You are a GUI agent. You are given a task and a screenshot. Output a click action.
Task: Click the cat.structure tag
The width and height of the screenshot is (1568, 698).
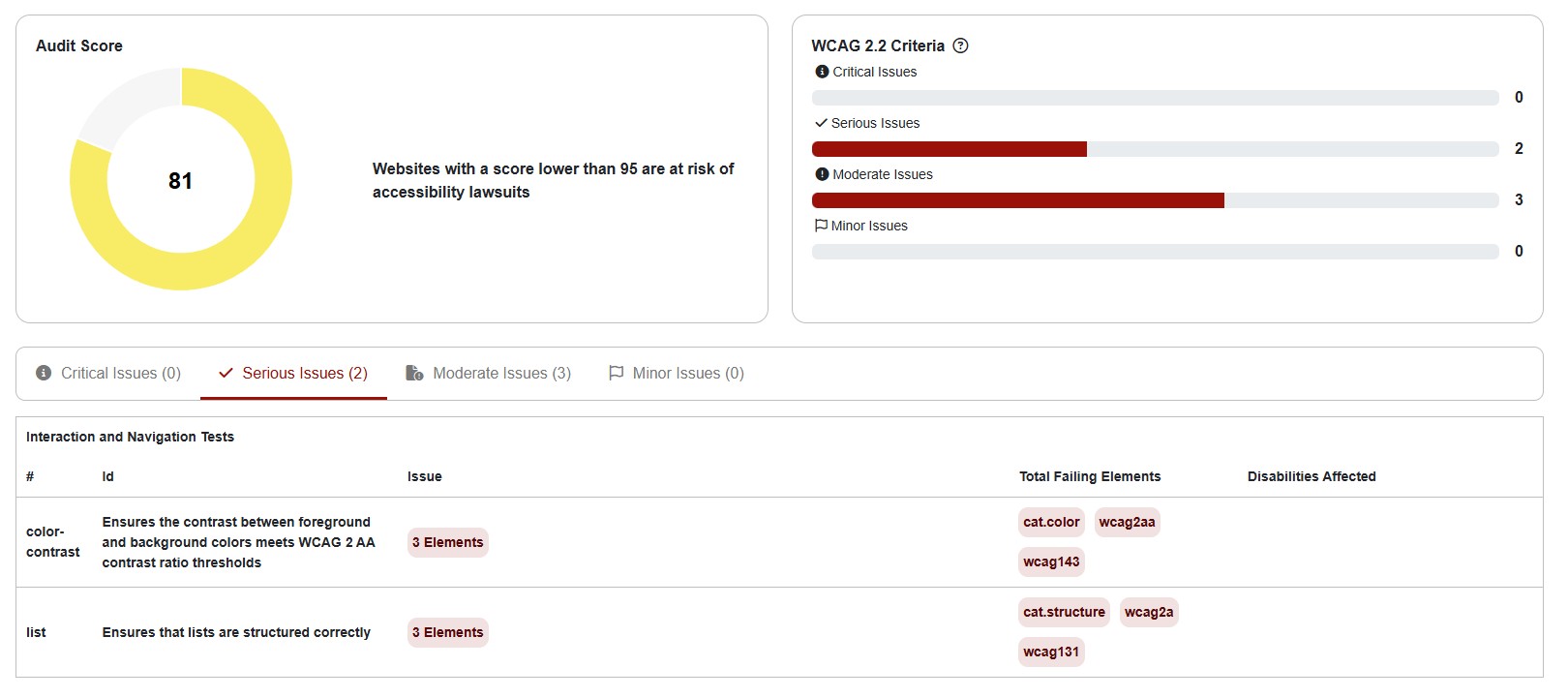coord(1064,612)
